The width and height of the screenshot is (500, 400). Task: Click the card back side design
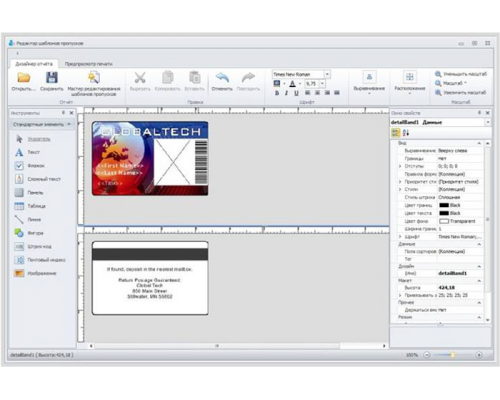(150, 278)
